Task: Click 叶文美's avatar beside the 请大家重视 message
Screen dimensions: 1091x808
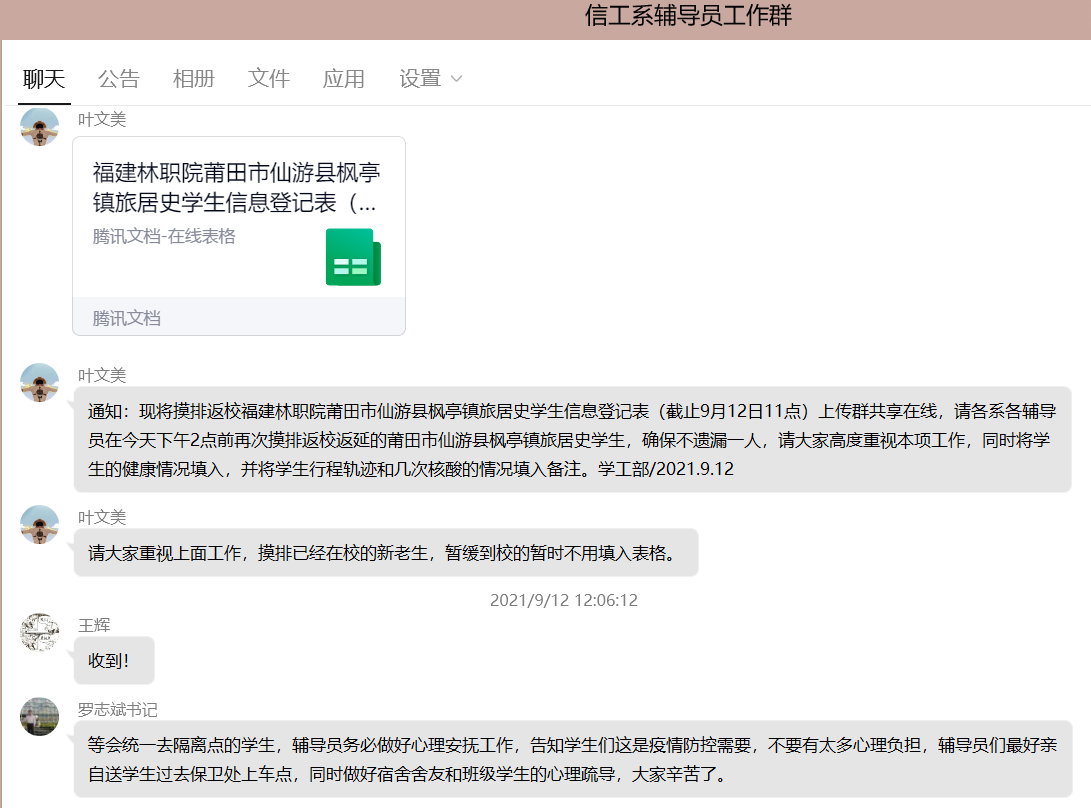Action: pos(40,525)
